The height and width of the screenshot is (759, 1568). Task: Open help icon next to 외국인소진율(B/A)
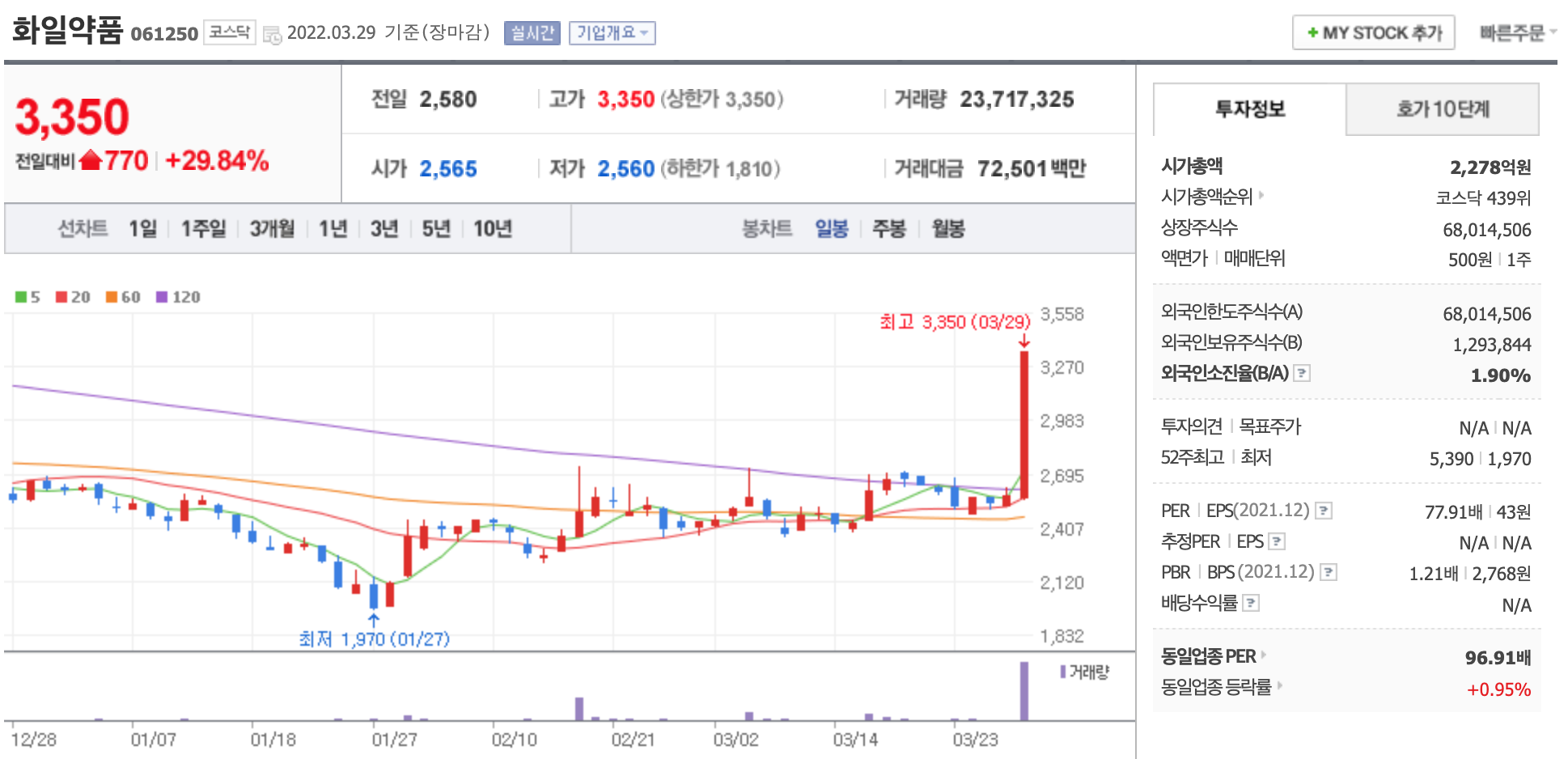tap(1302, 373)
